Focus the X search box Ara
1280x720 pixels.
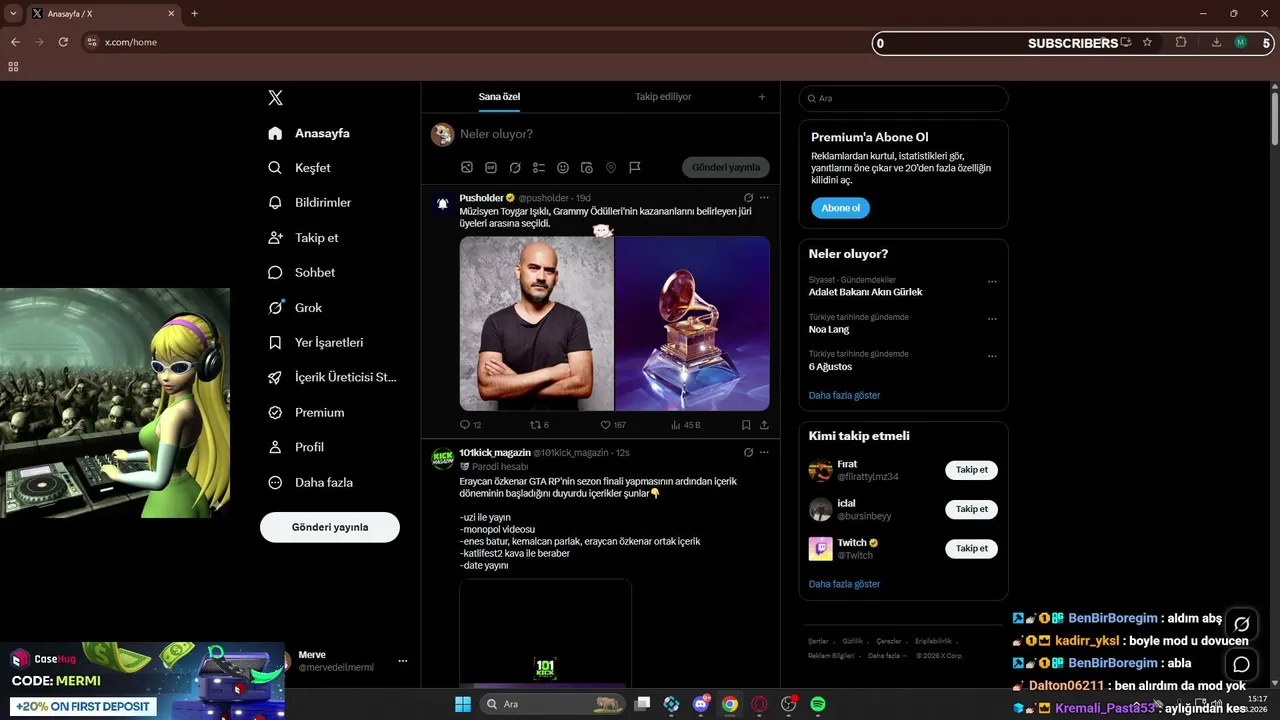tap(903, 98)
